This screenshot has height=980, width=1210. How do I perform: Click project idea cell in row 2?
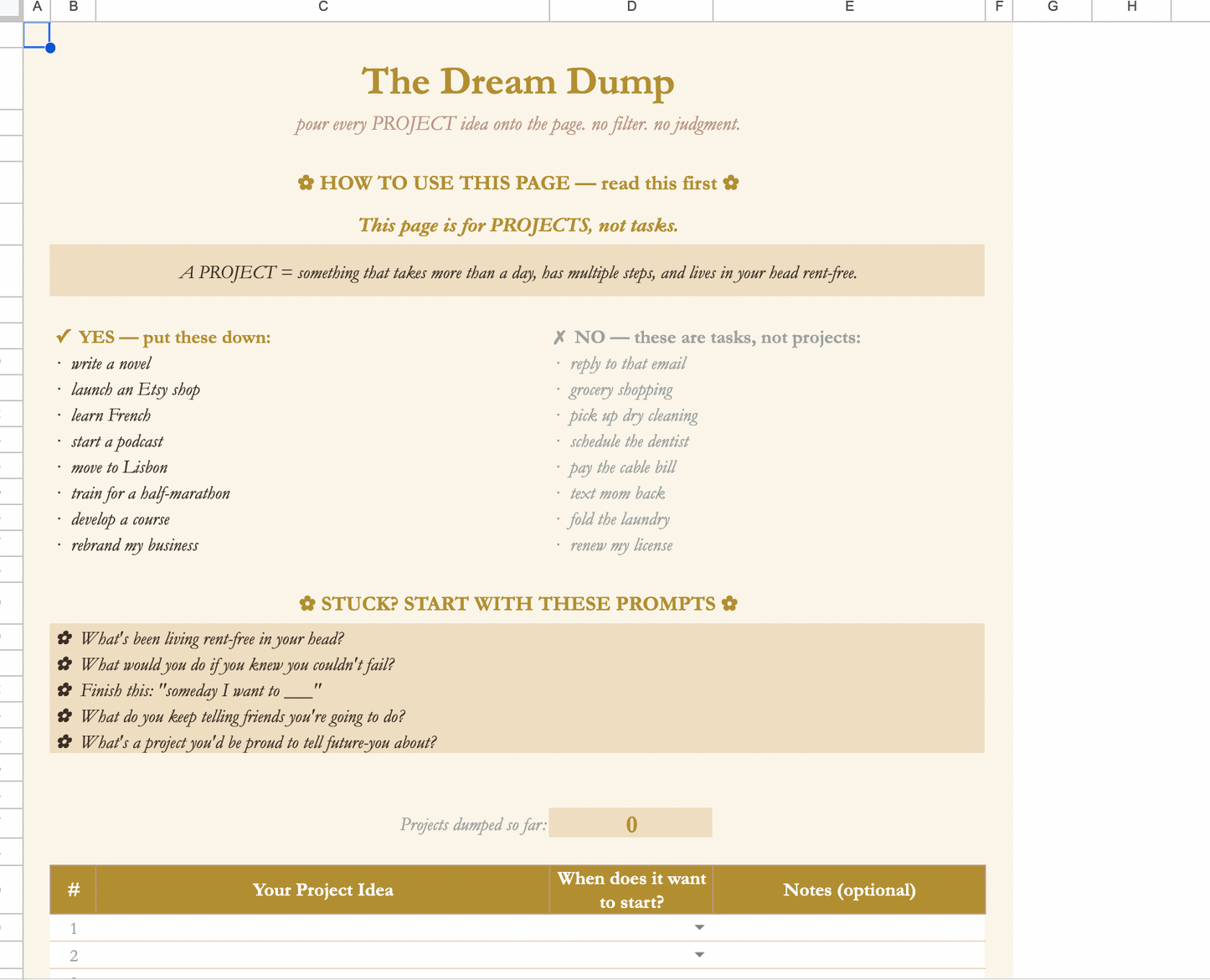click(323, 955)
